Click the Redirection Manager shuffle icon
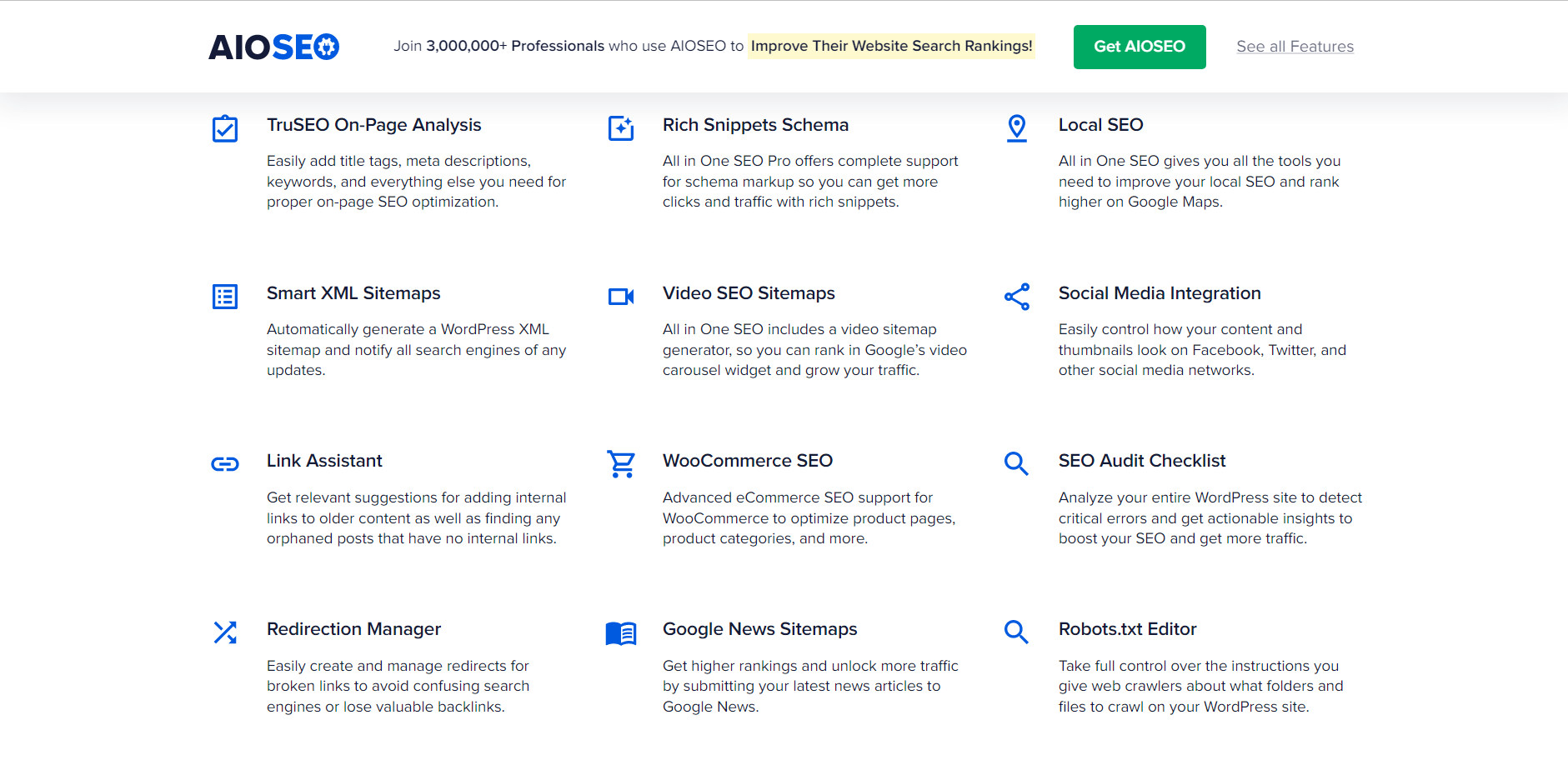Viewport: 1568px width, 775px height. (225, 632)
